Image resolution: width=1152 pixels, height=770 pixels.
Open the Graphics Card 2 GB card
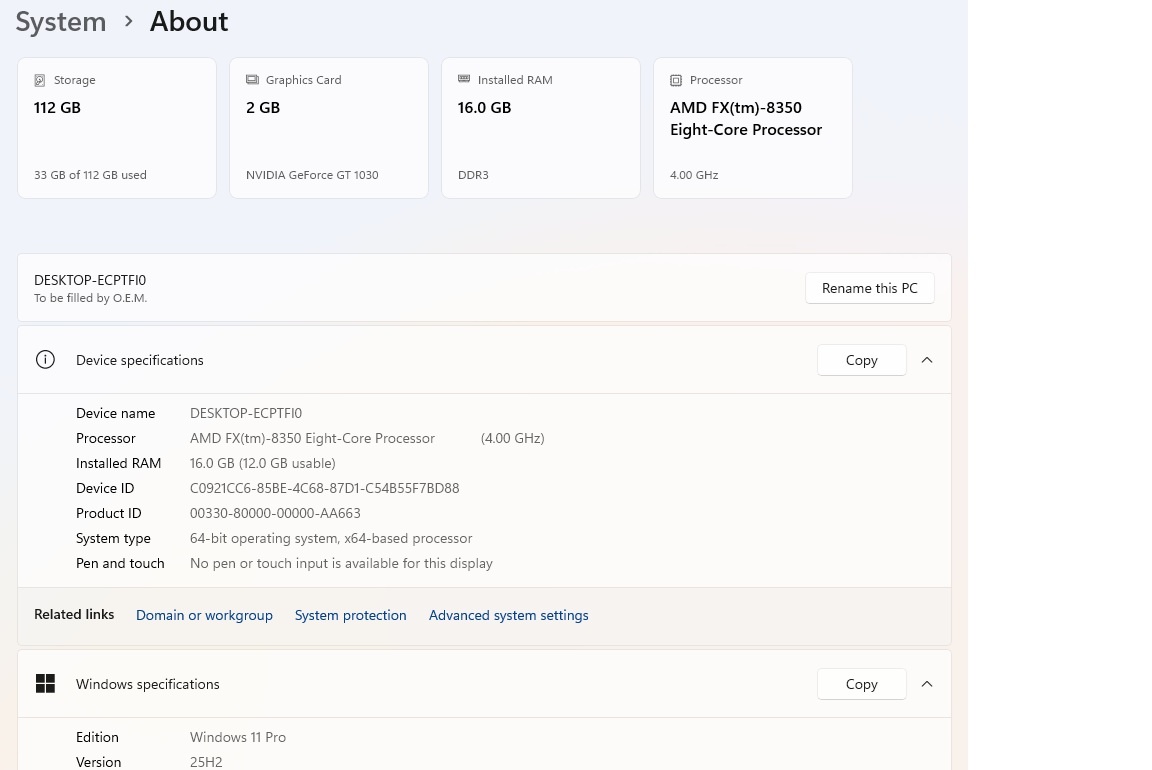pos(329,128)
